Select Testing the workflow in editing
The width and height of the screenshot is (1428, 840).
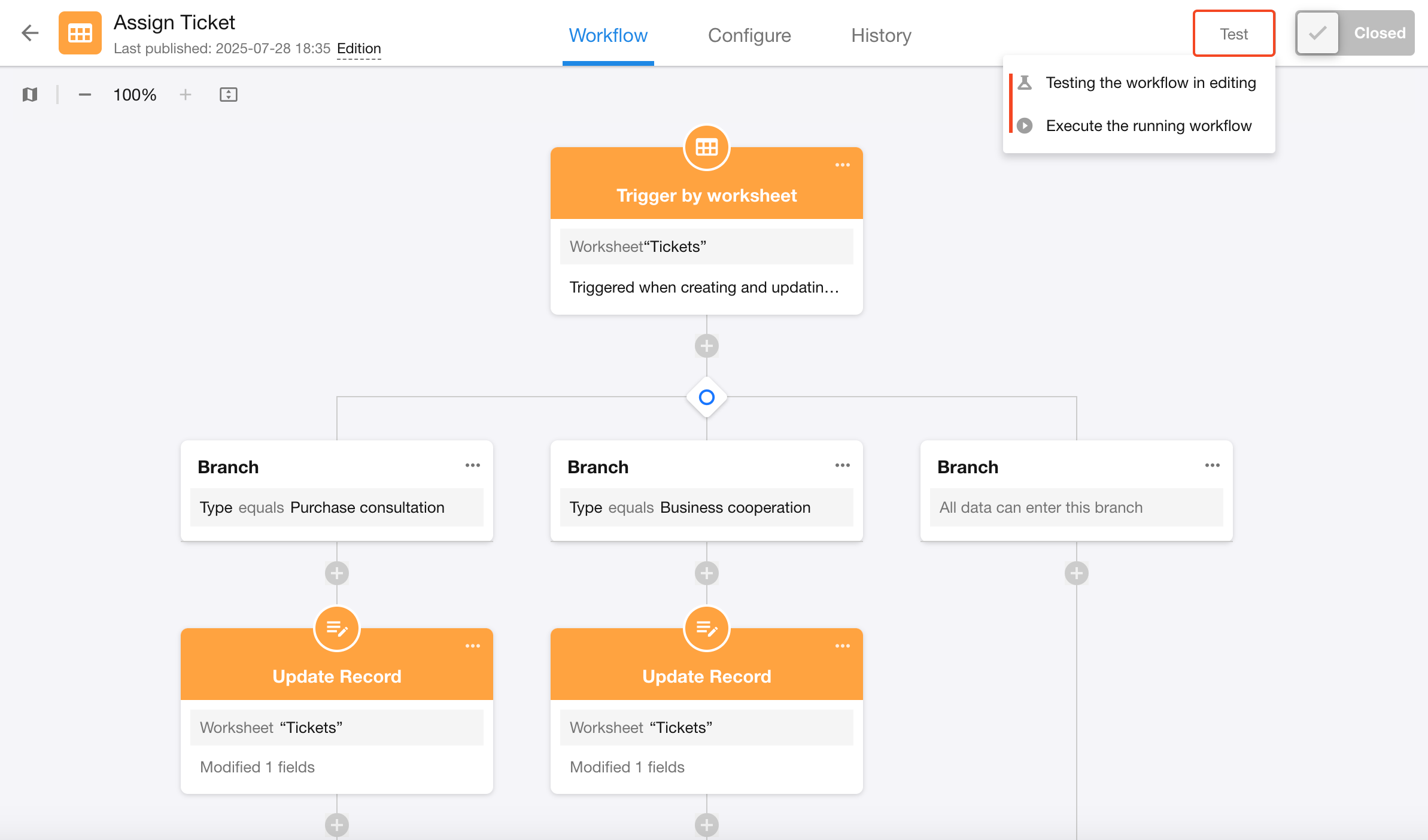(1150, 83)
